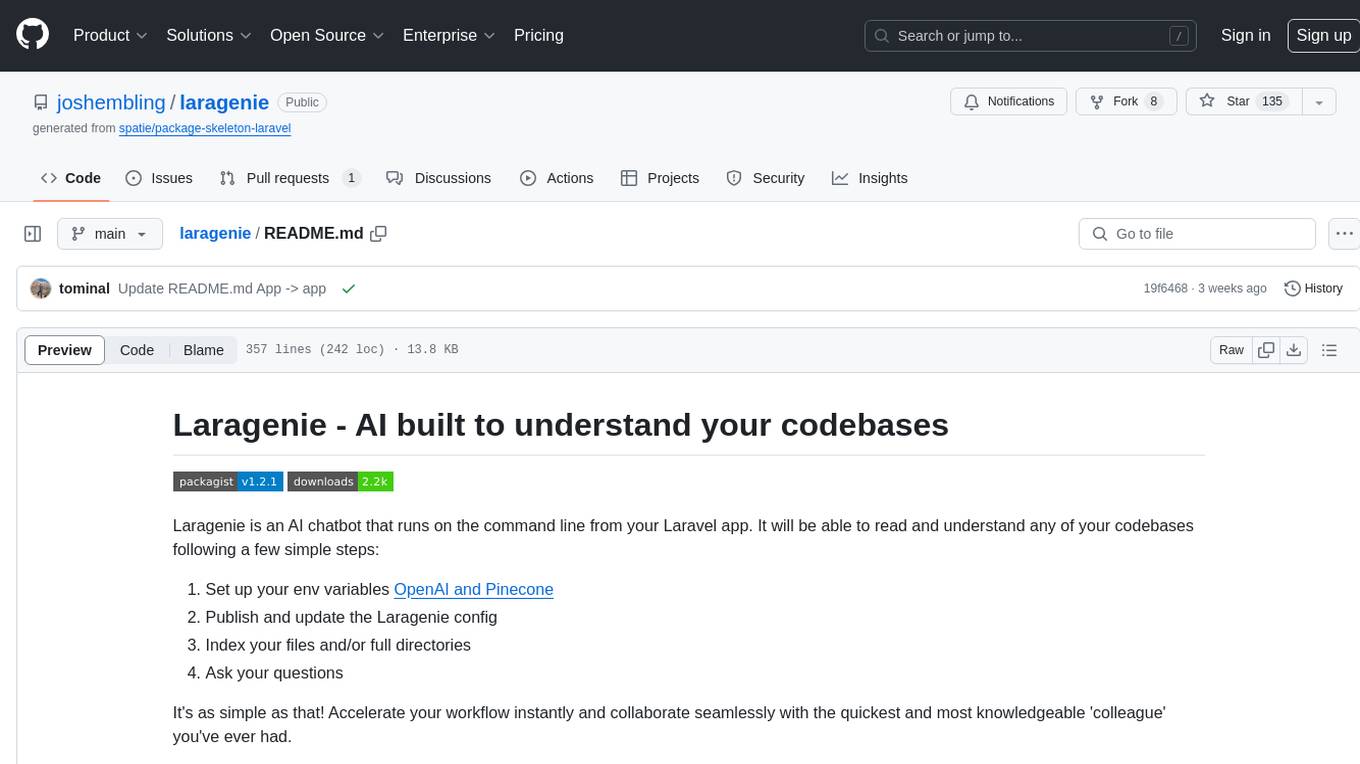The height and width of the screenshot is (764, 1360).
Task: Expand the Enterprise menu
Action: (x=449, y=35)
